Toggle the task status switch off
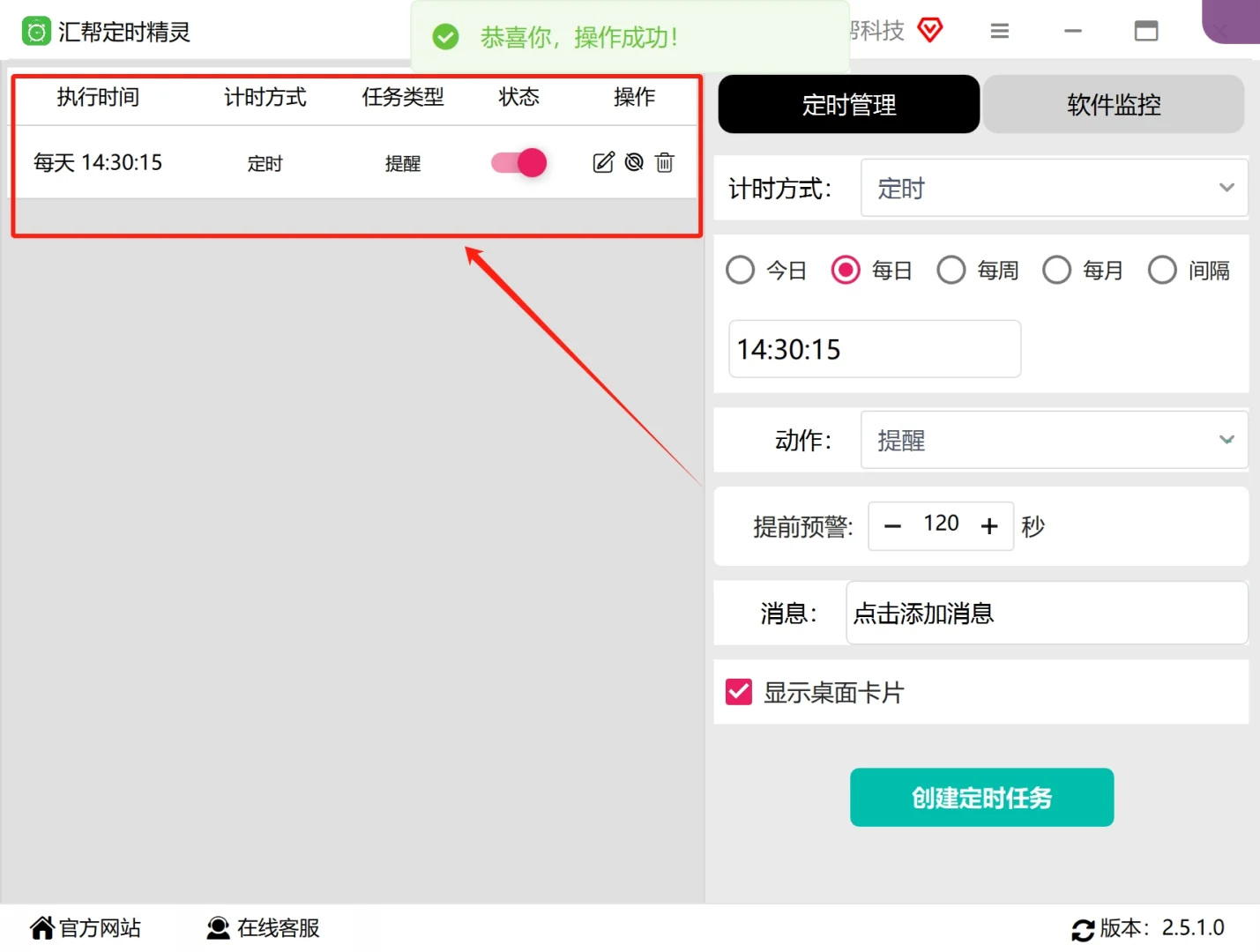The width and height of the screenshot is (1260, 952). coord(517,162)
